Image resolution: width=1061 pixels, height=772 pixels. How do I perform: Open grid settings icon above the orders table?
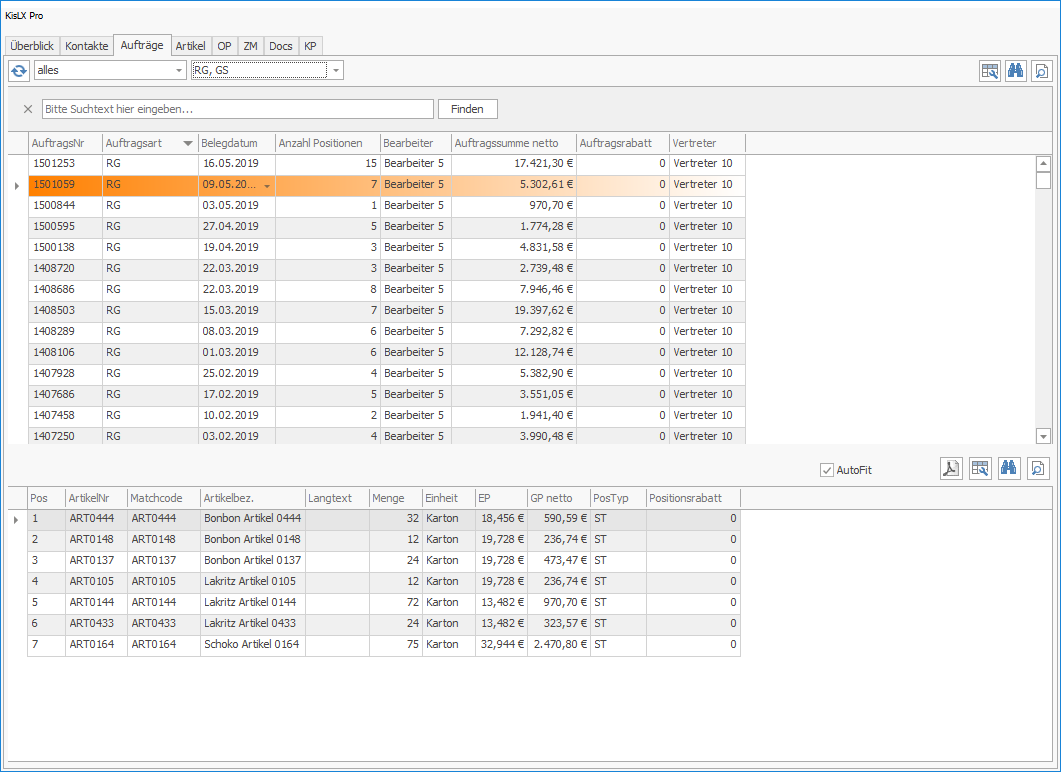[x=990, y=71]
